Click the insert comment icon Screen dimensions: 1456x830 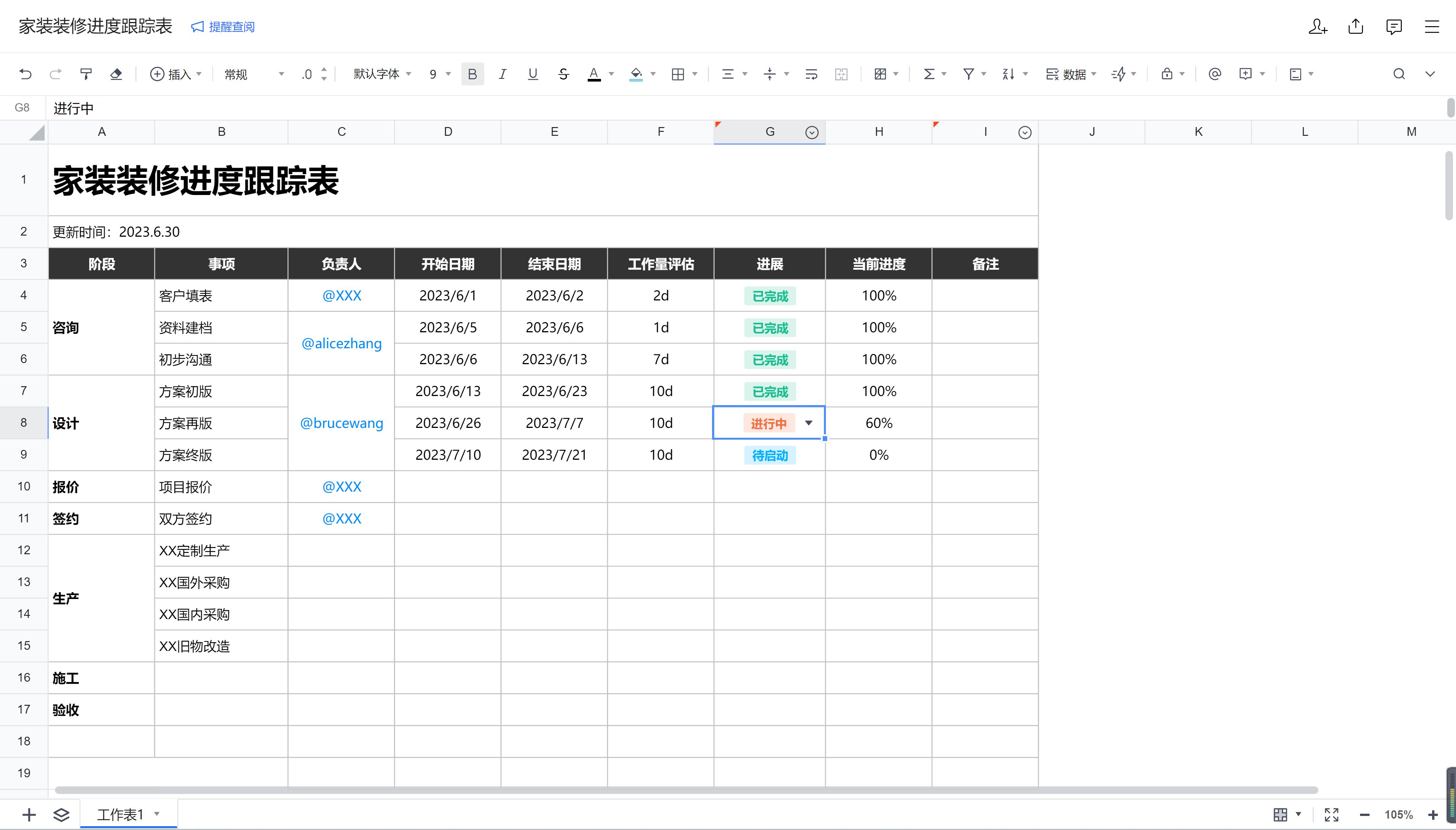(x=1245, y=74)
